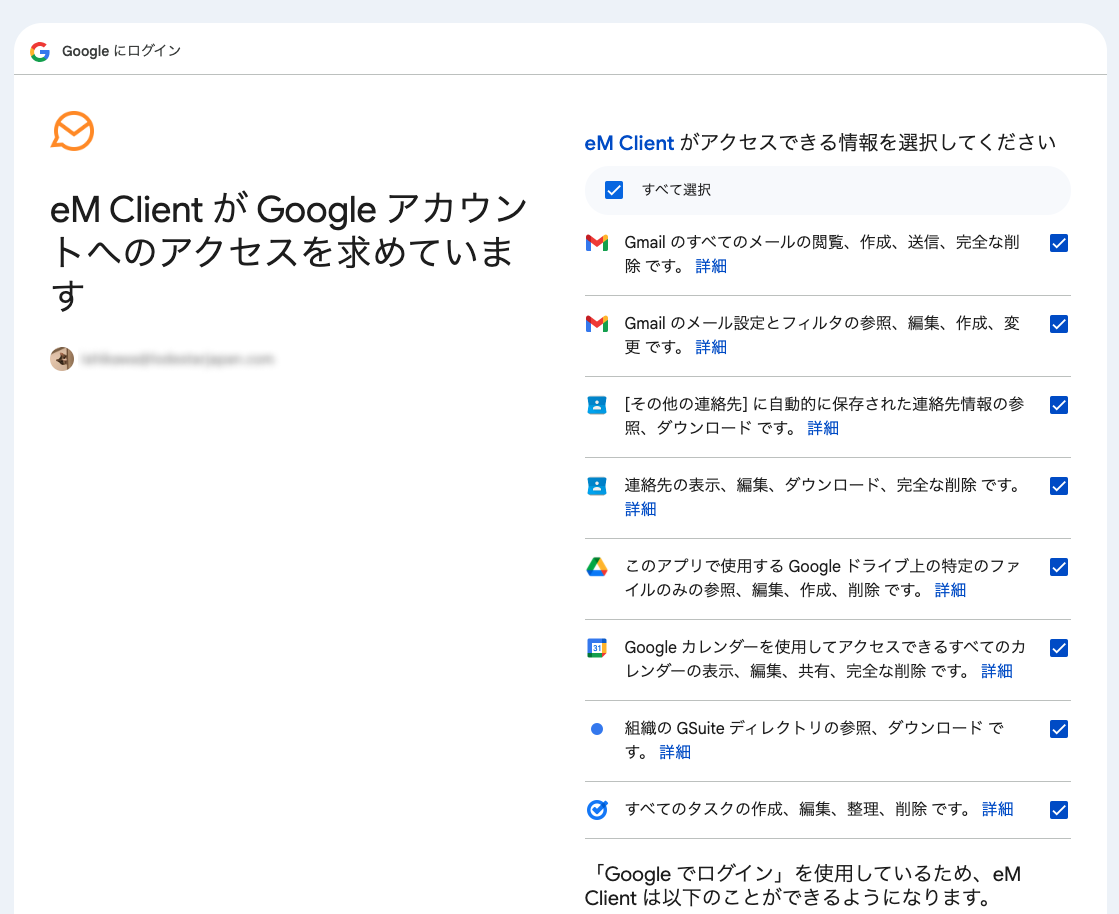1119x914 pixels.
Task: Uncheck the Gmail full mail access checkbox
Action: 1059,243
